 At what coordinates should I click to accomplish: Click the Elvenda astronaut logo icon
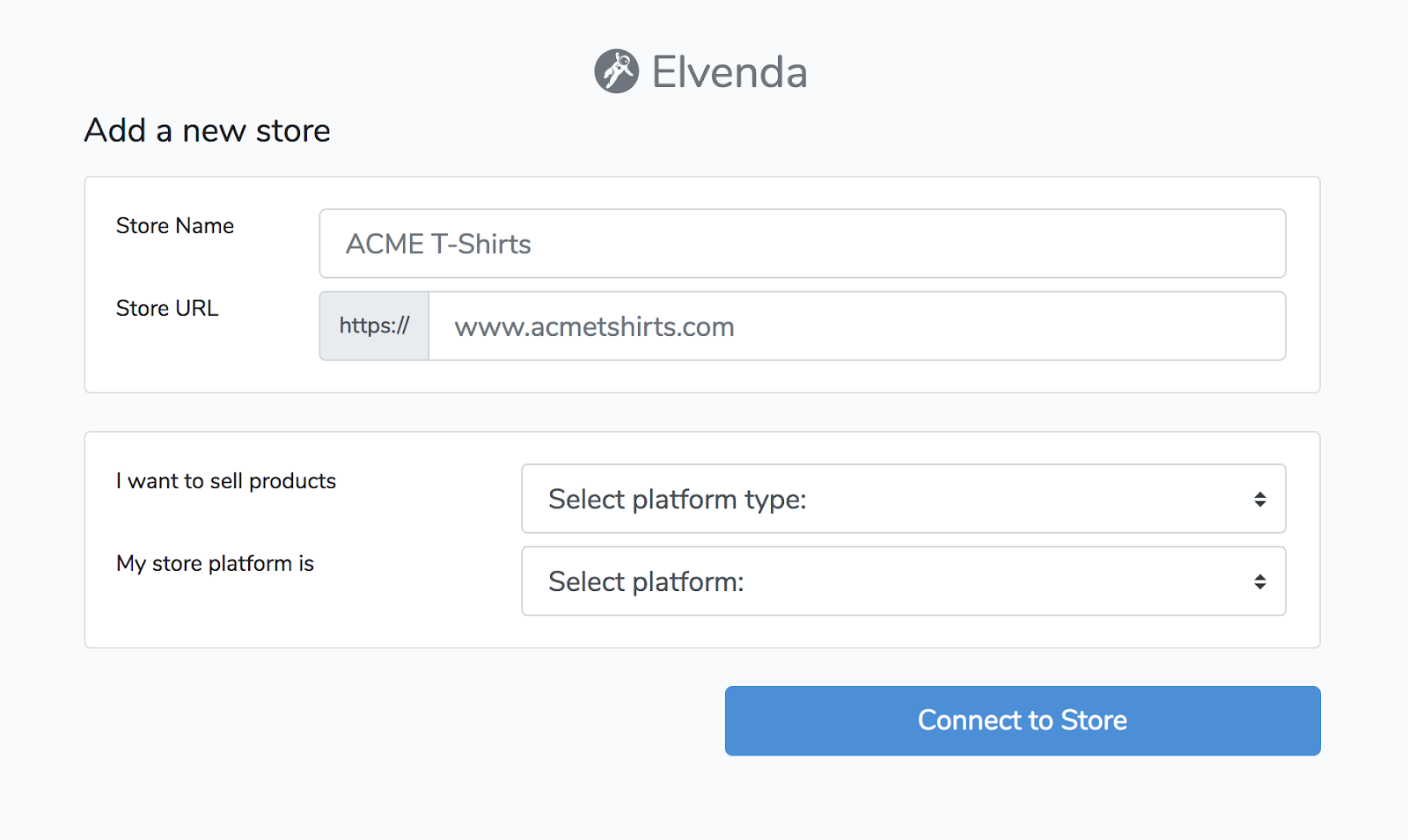[x=616, y=71]
